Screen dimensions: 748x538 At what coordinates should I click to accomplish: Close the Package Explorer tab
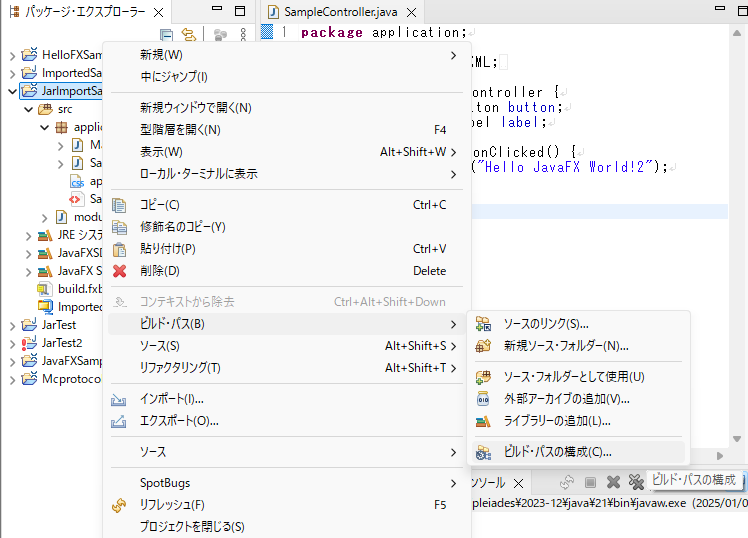(x=158, y=12)
